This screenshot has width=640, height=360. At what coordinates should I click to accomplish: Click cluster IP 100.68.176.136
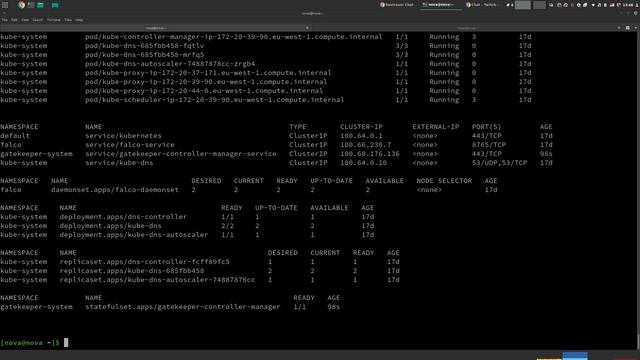[370, 154]
